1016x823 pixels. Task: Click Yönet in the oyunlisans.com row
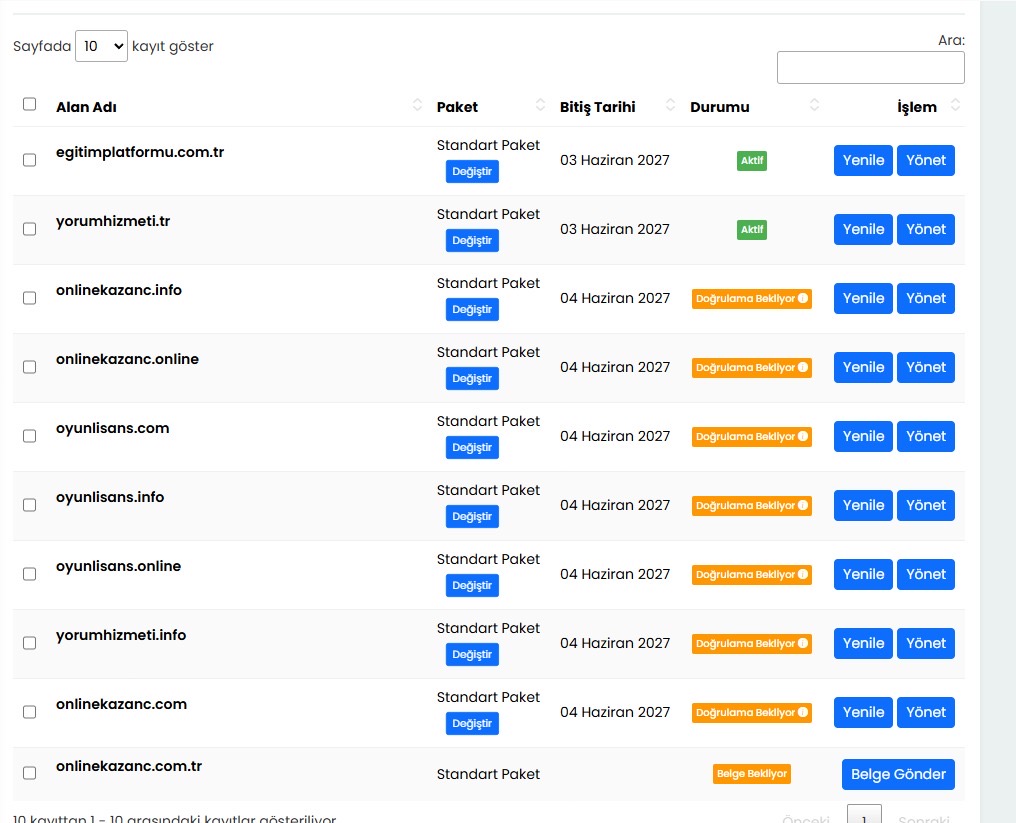point(925,436)
